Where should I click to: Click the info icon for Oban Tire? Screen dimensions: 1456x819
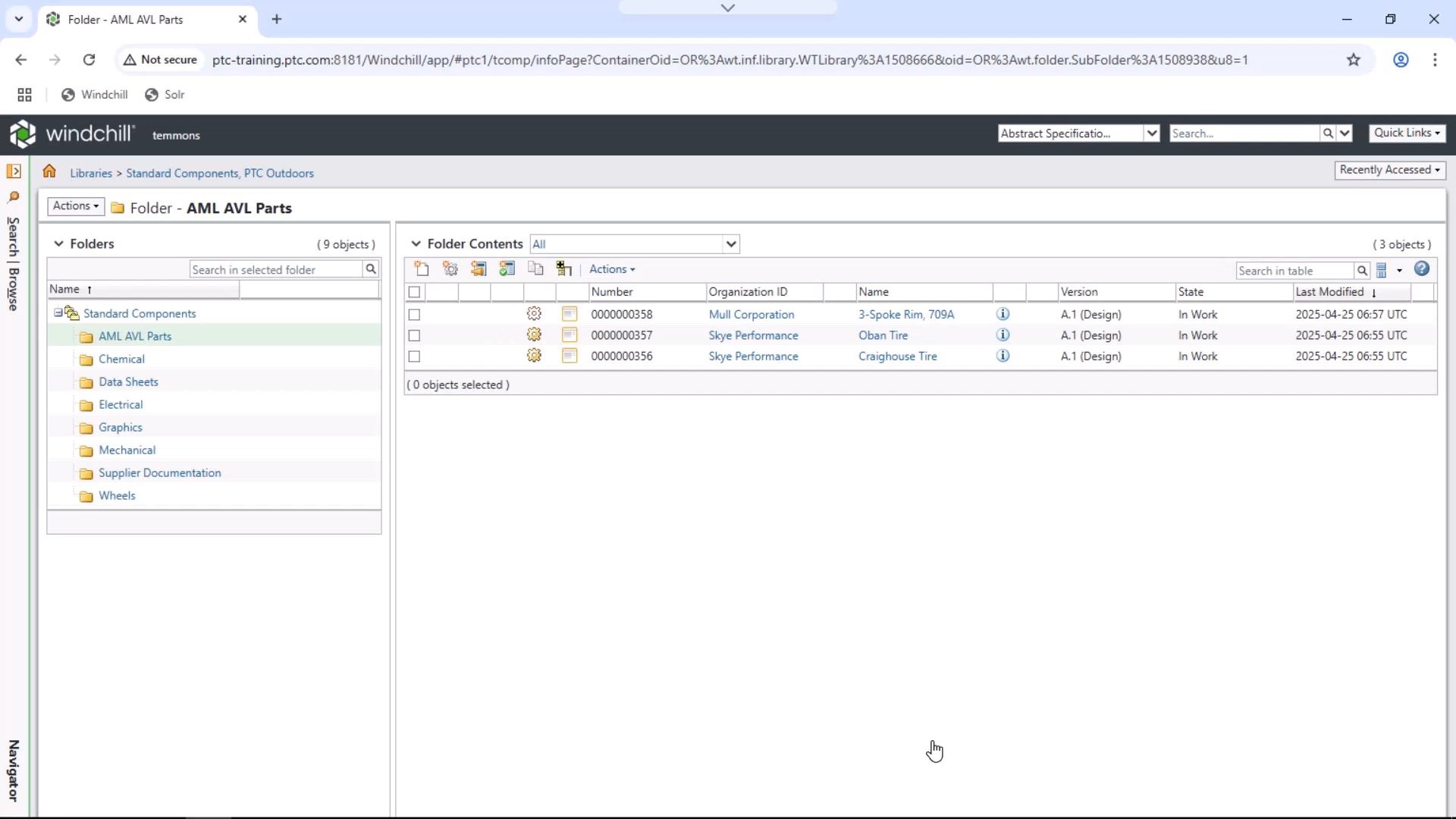click(1003, 335)
